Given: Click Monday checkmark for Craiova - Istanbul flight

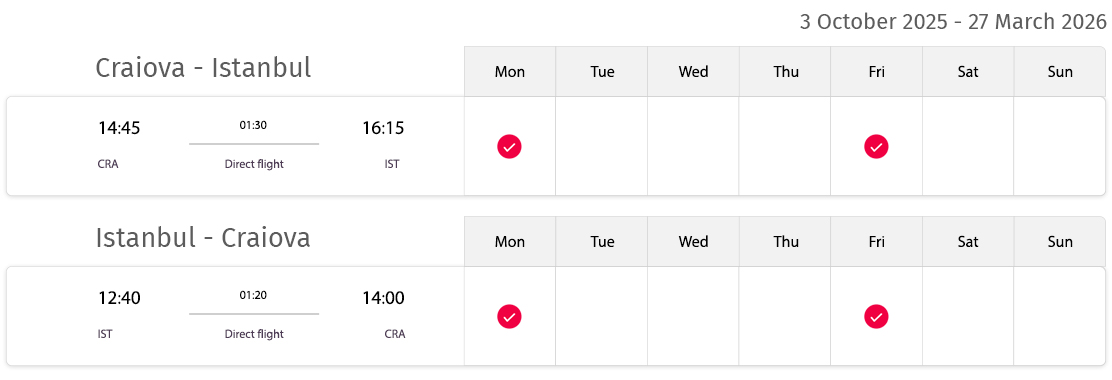Looking at the screenshot, I should click(x=509, y=147).
